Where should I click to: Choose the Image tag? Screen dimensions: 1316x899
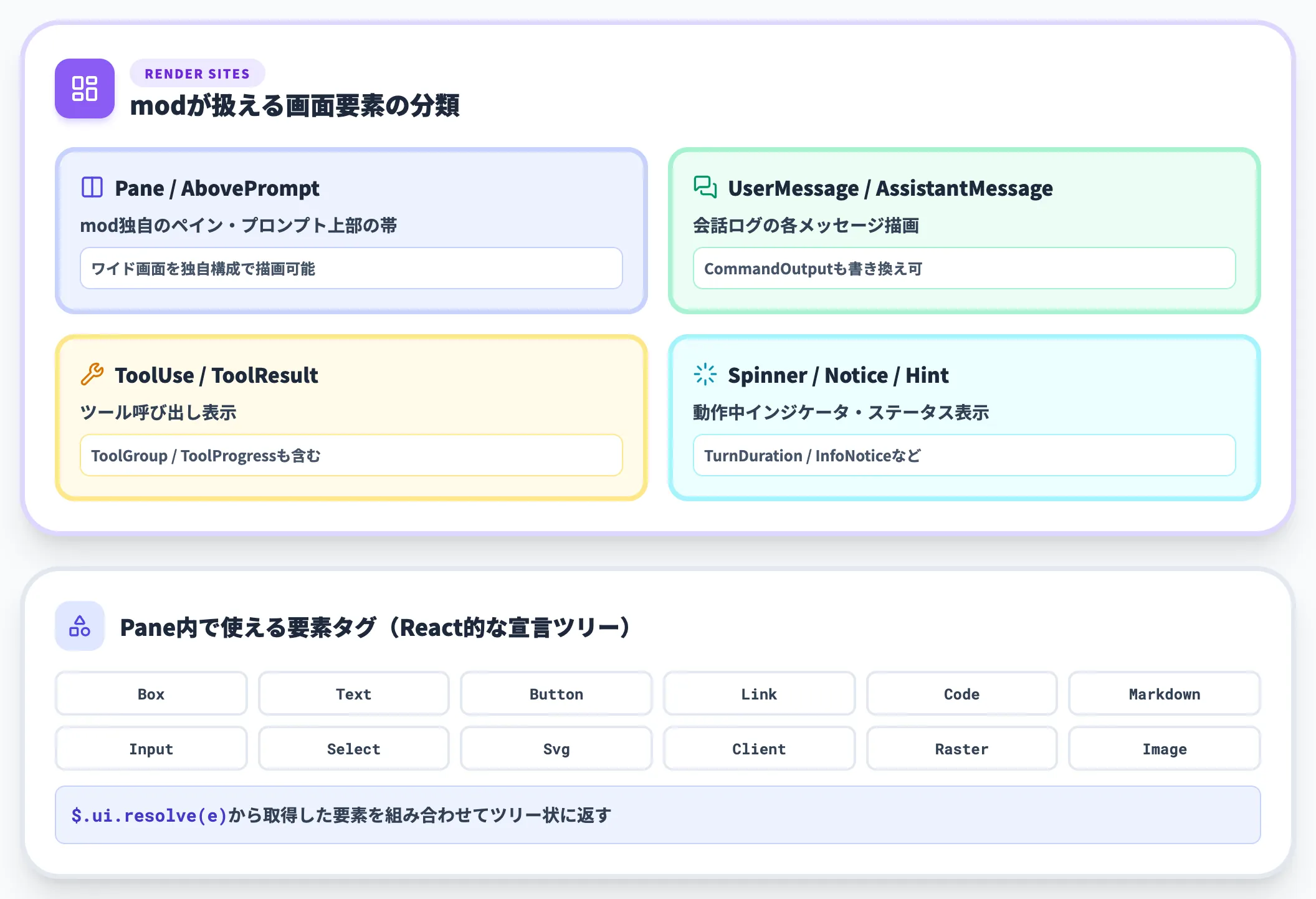(x=1165, y=749)
